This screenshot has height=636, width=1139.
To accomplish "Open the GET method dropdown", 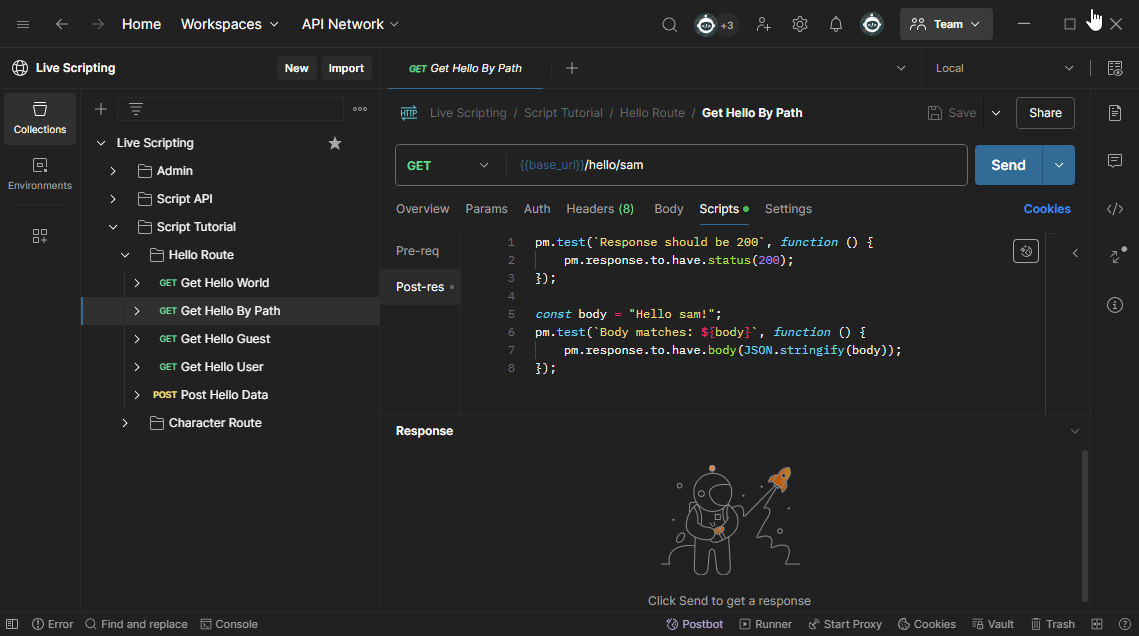I will [x=448, y=166].
